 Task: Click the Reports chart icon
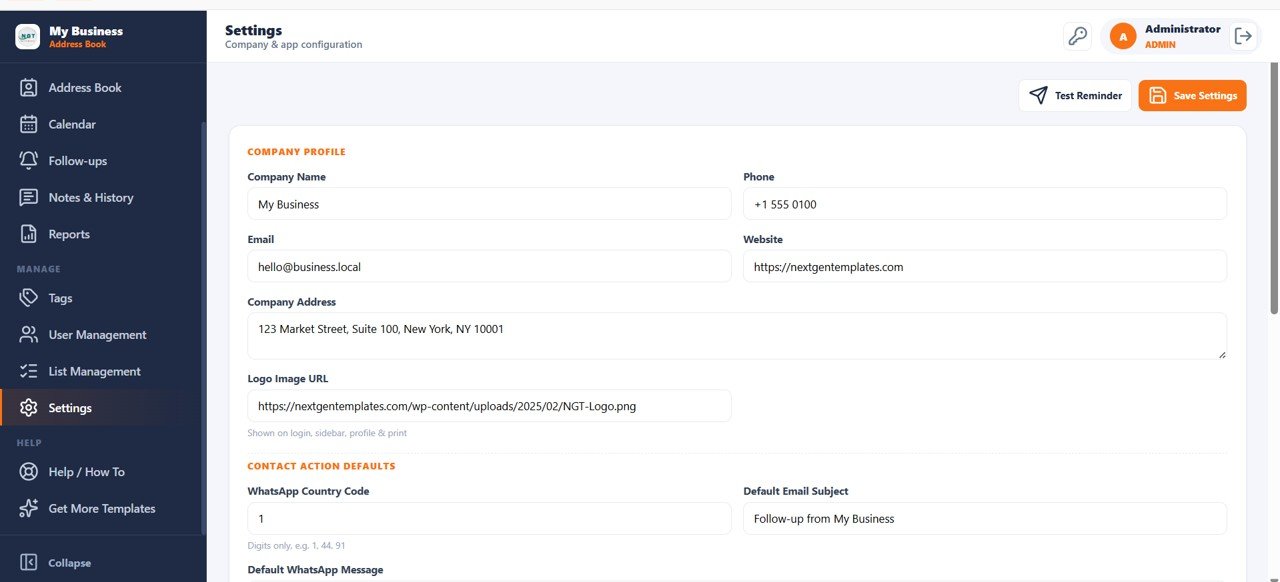coord(29,234)
